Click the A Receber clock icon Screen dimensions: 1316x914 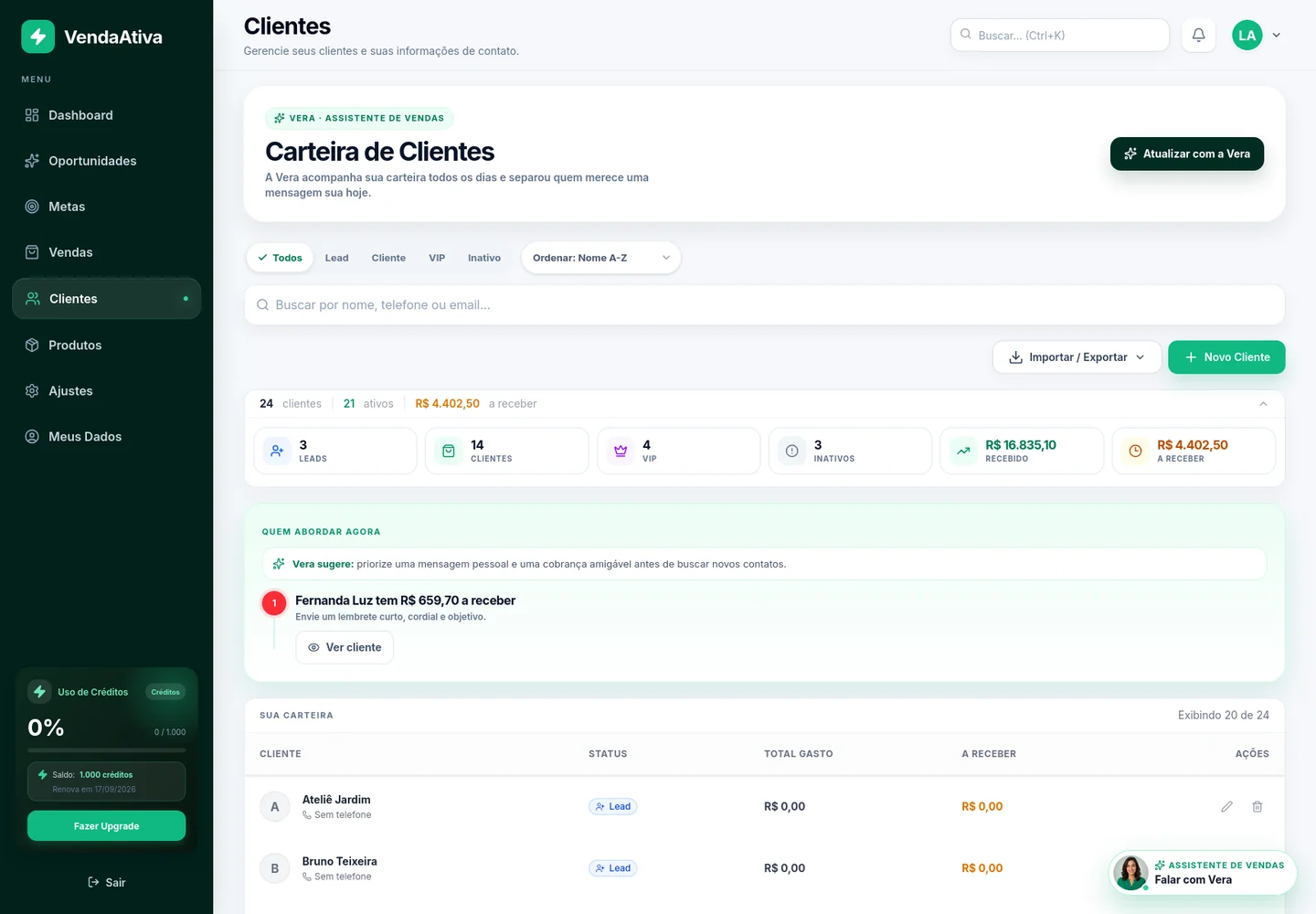1135,451
